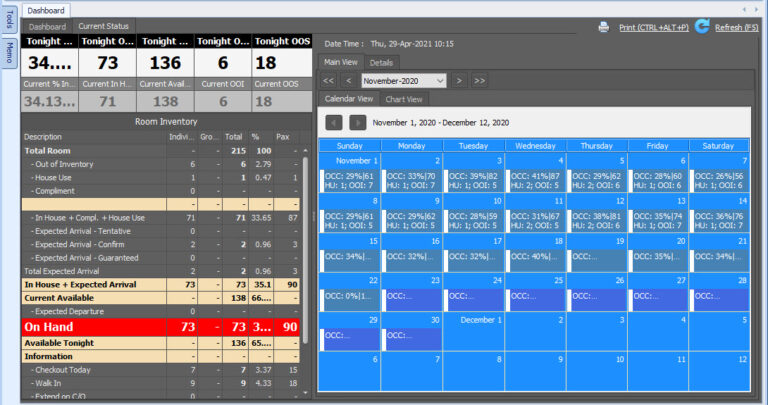The height and width of the screenshot is (405, 768).
Task: Select the red On Hand row
Action: click(x=160, y=327)
